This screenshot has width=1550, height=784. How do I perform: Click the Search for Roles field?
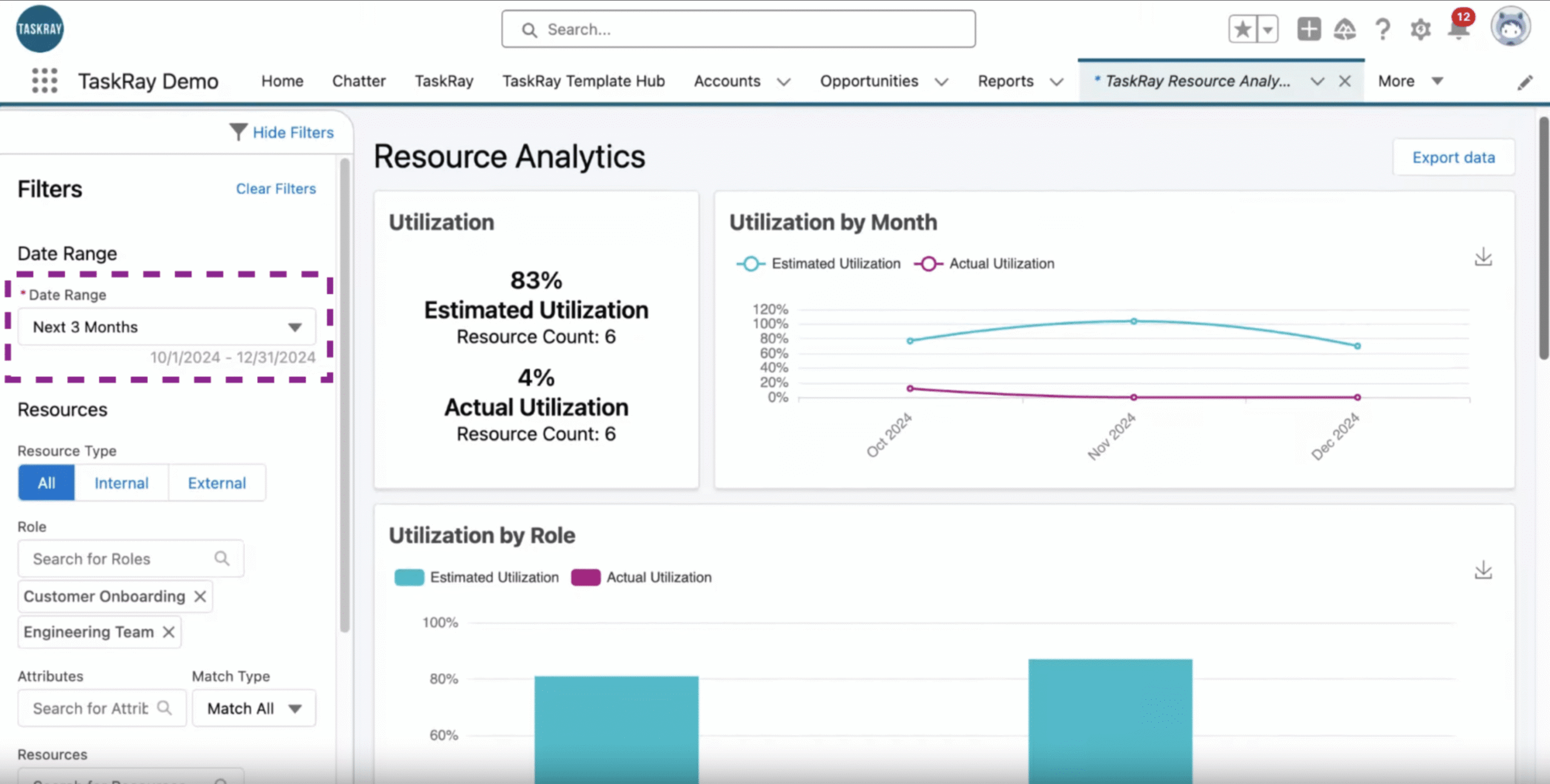131,558
